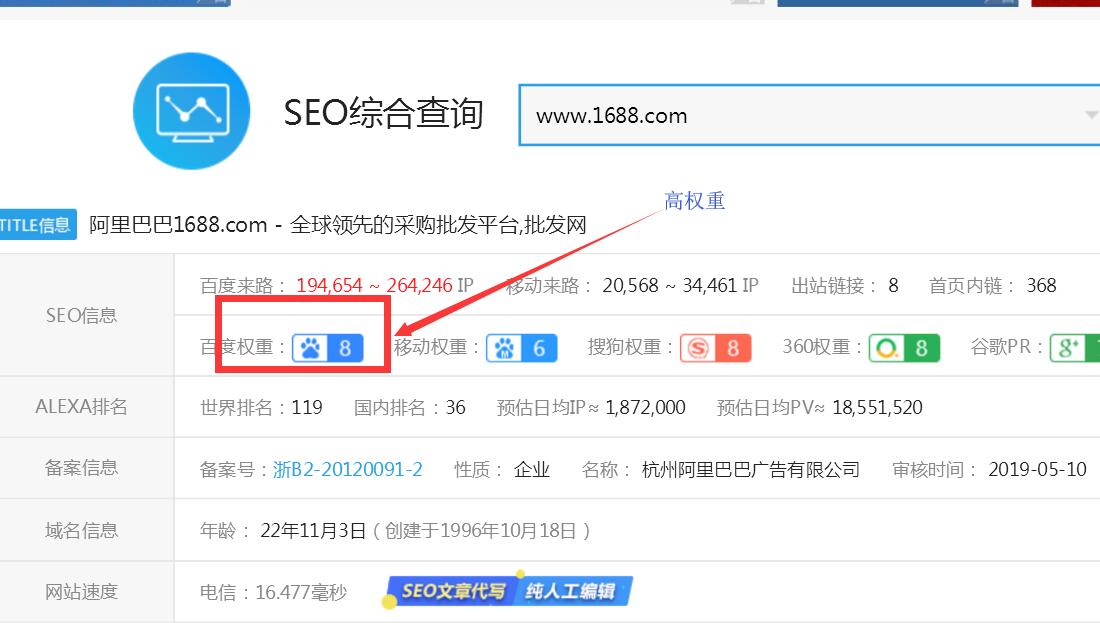The image size is (1100, 623).
Task: Click the domain age 22年11月3日
Action: 313,530
